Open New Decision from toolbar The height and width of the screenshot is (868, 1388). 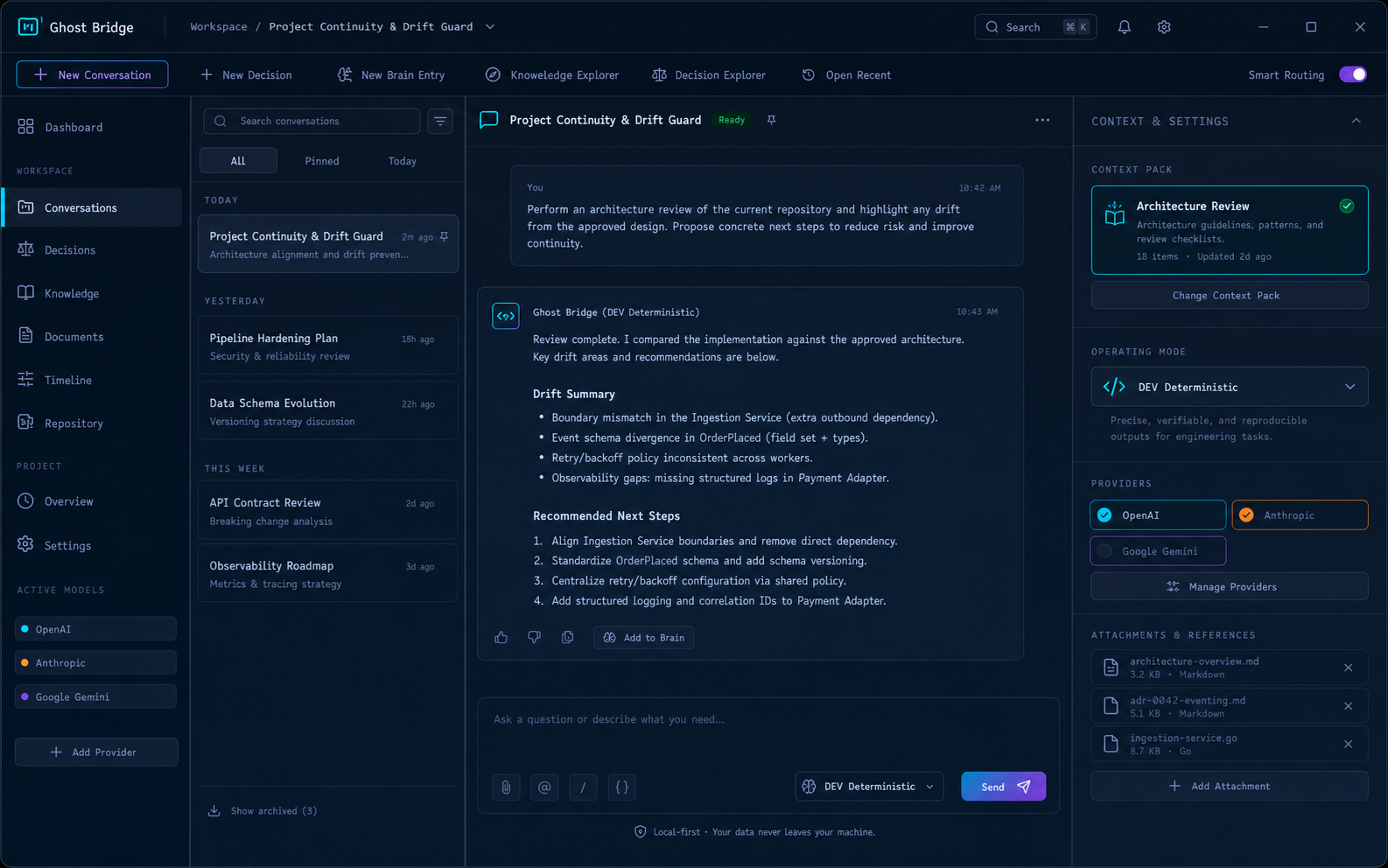click(246, 75)
